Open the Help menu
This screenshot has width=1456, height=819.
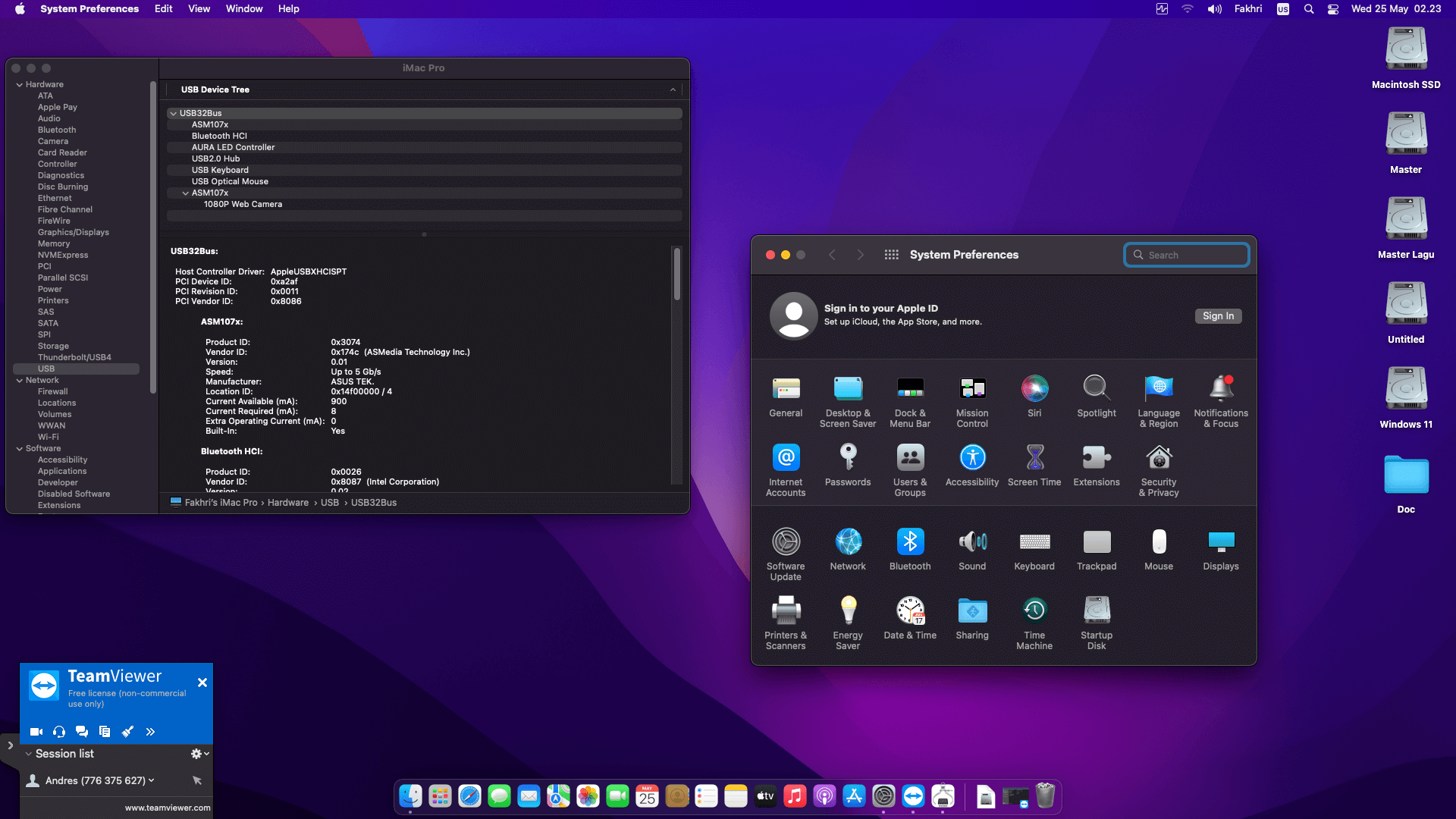tap(288, 9)
